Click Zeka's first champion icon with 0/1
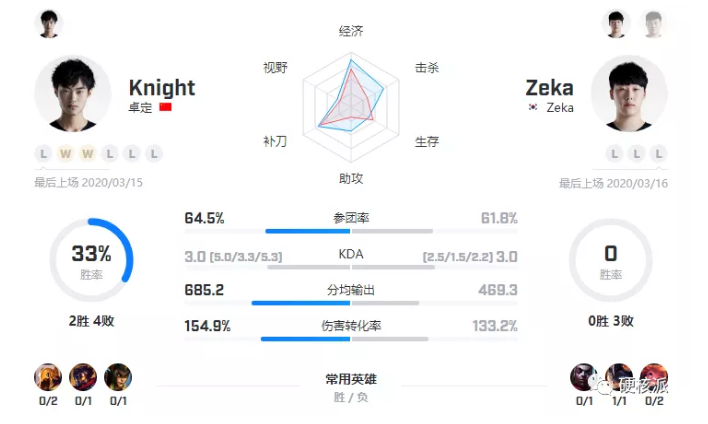This screenshot has height=424, width=708. tap(584, 377)
